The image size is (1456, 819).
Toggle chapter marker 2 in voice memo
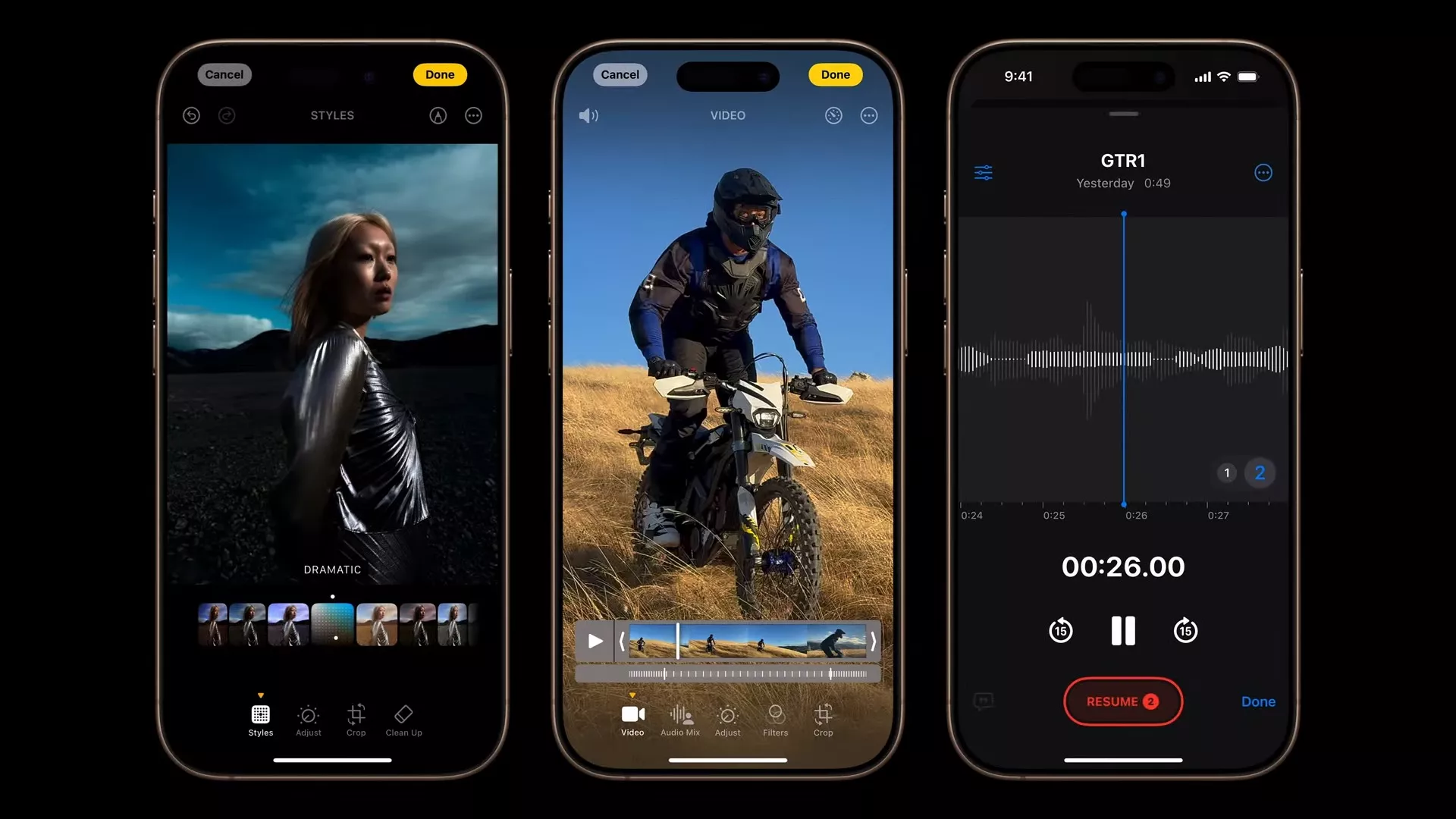click(1259, 471)
